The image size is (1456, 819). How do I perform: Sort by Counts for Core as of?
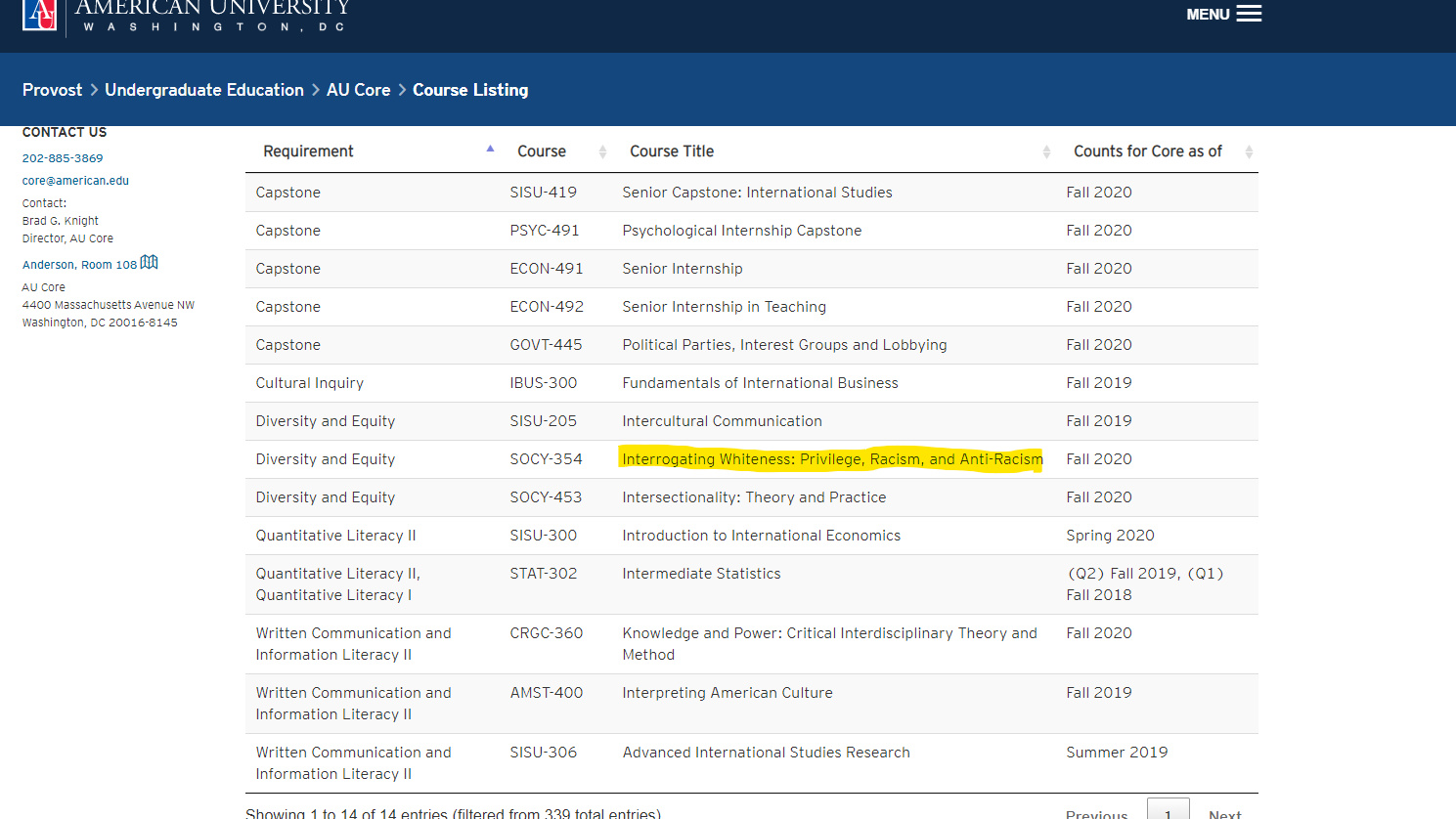click(1161, 151)
